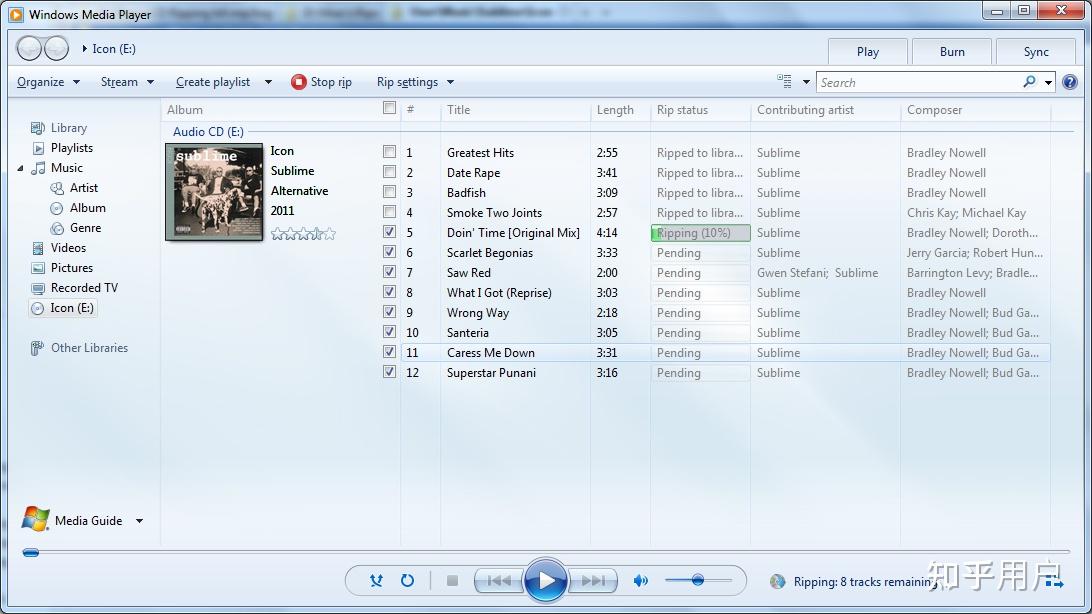The width and height of the screenshot is (1092, 614).
Task: Switch to the Burn tab
Action: click(951, 51)
